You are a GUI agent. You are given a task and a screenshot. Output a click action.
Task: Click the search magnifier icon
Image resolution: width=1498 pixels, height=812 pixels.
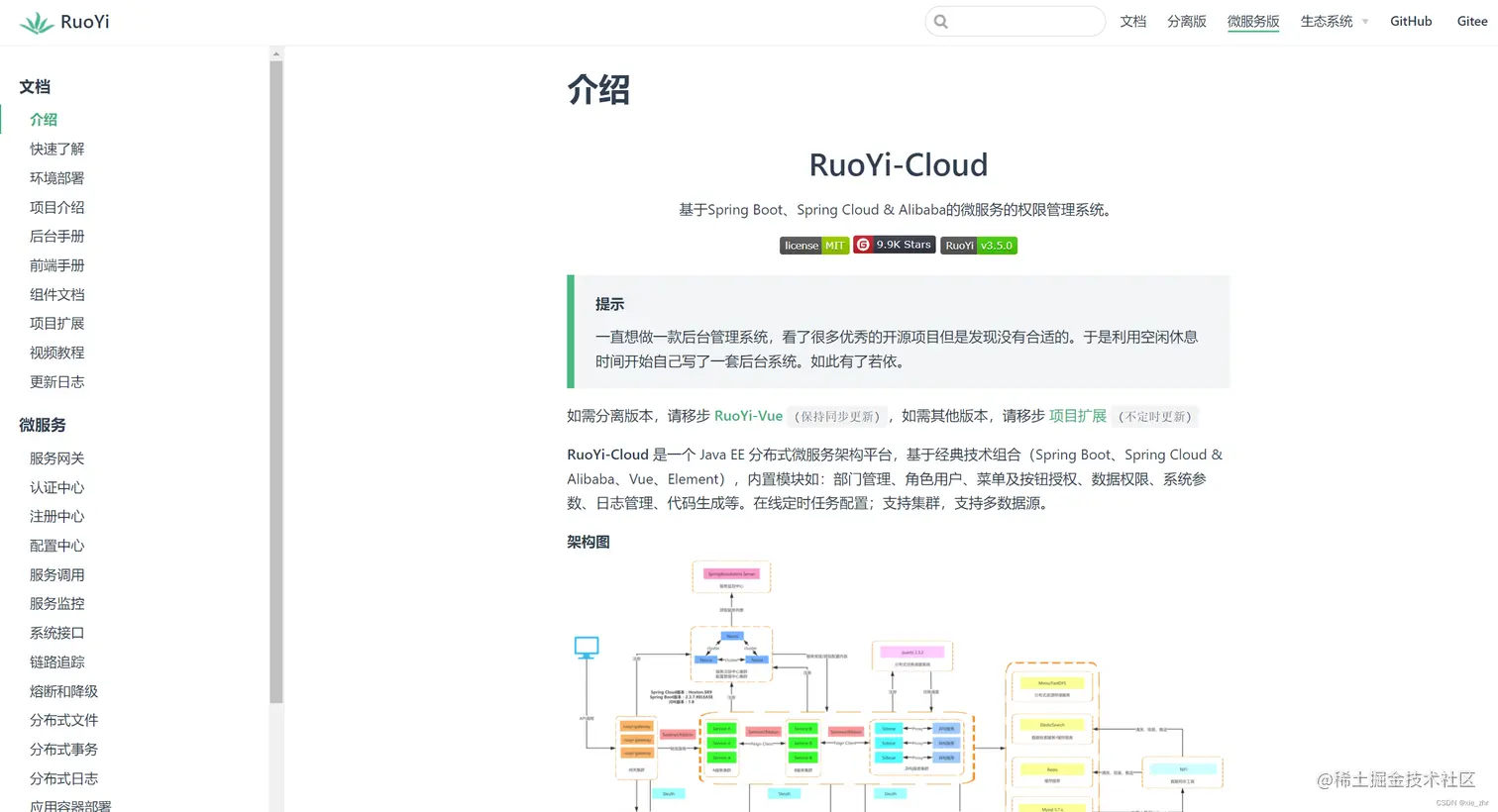939,21
